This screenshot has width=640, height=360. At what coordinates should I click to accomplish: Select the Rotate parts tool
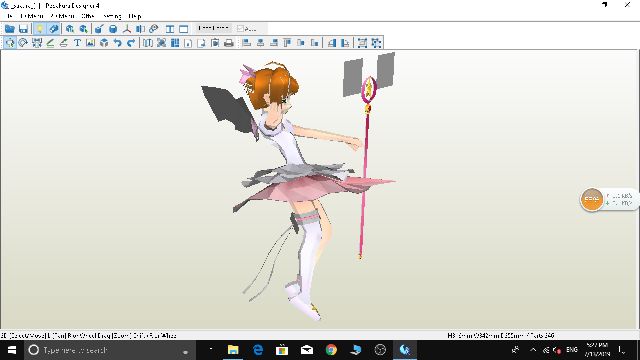(x=23, y=42)
